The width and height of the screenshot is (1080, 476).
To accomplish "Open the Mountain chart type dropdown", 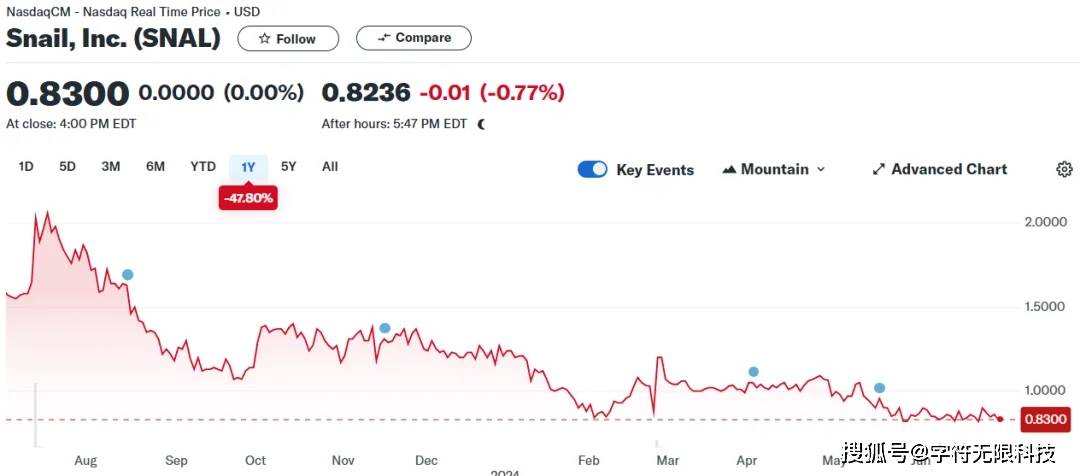I will (773, 169).
